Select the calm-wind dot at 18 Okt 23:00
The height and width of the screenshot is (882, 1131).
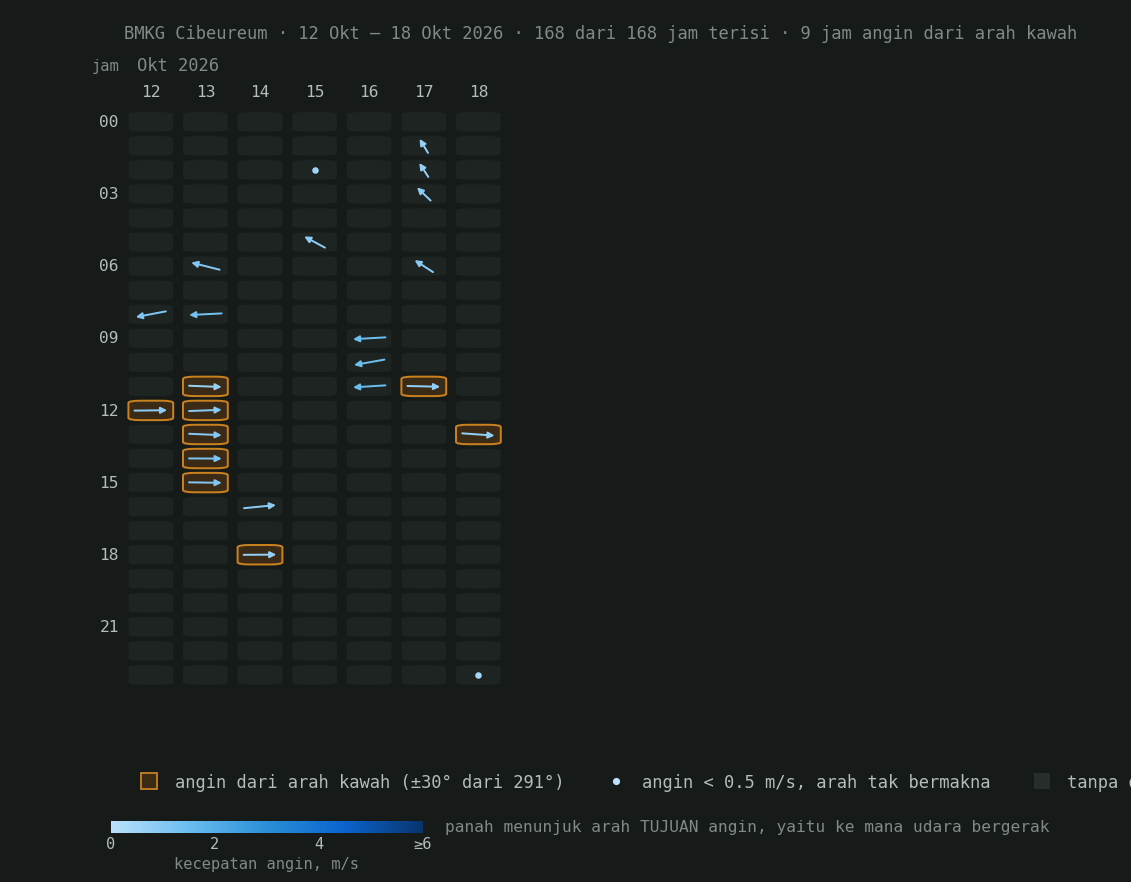478,676
